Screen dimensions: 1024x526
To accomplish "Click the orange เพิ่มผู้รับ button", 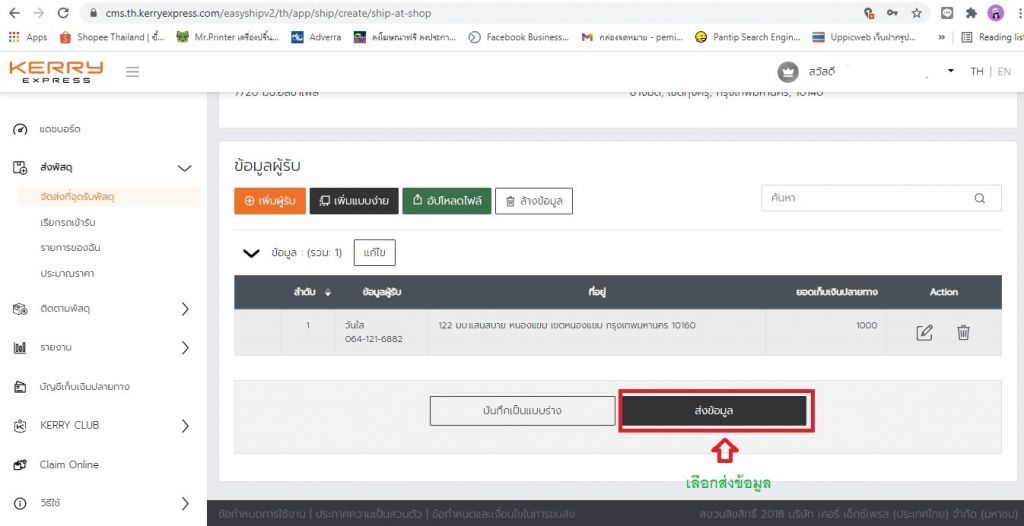I will (270, 201).
